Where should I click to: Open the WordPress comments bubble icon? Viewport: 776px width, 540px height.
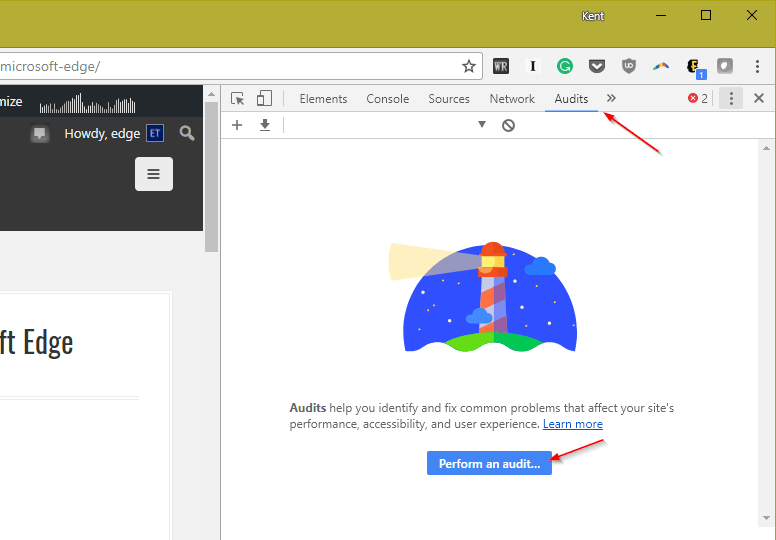point(40,134)
